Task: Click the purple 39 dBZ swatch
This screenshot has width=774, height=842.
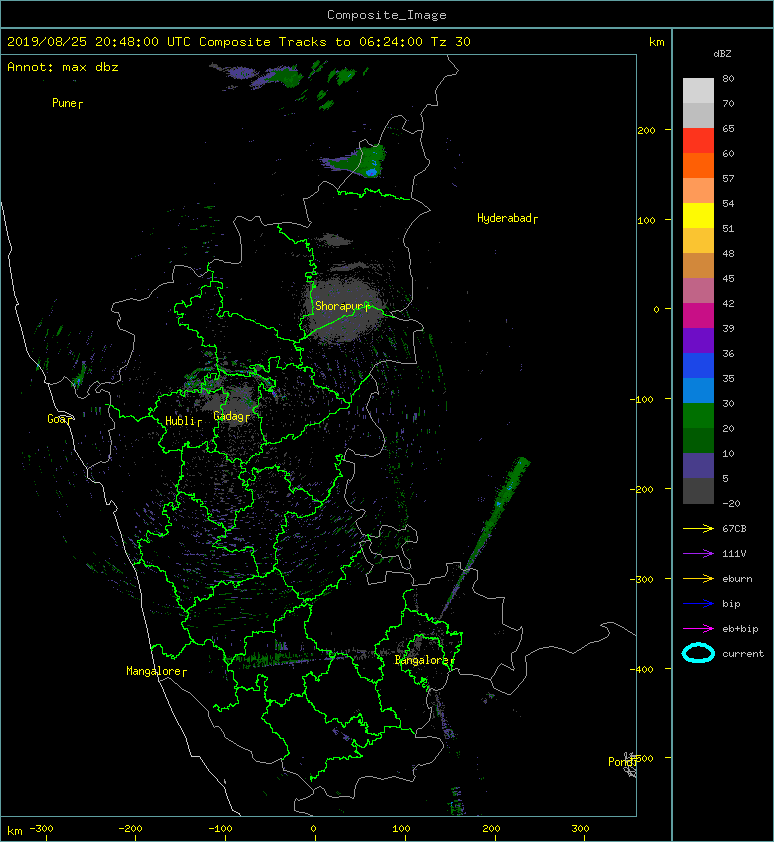Action: [698, 340]
